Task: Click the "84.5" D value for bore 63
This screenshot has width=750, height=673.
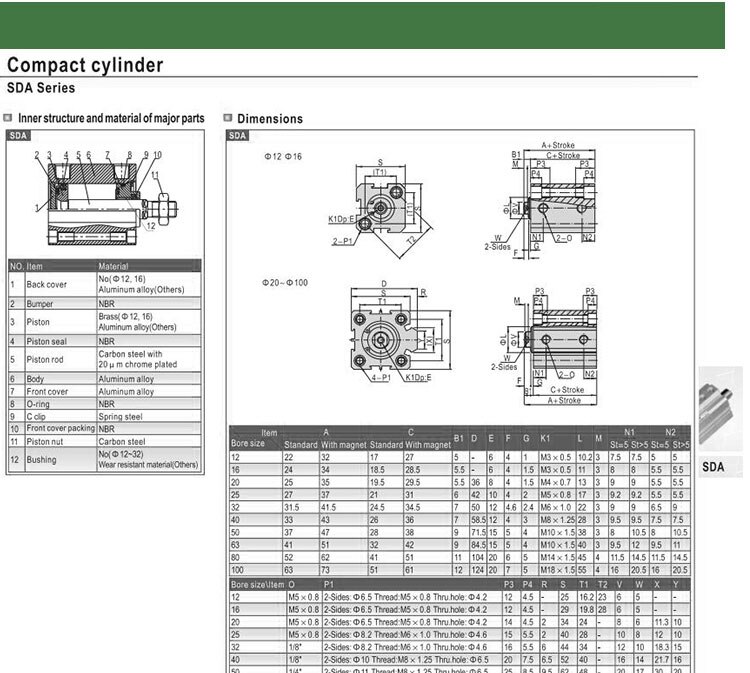Action: 478,545
